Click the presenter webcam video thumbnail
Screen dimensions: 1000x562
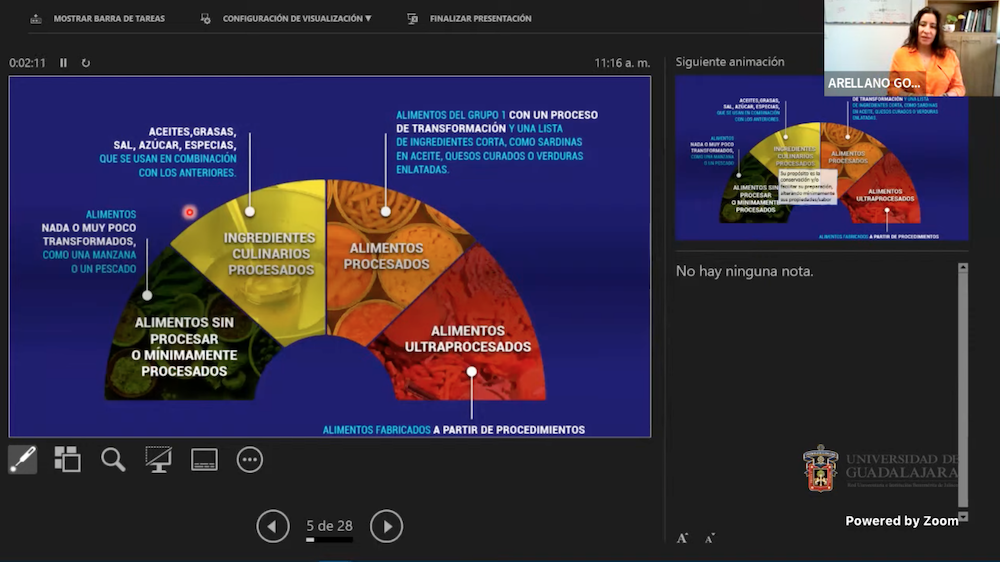click(x=909, y=48)
